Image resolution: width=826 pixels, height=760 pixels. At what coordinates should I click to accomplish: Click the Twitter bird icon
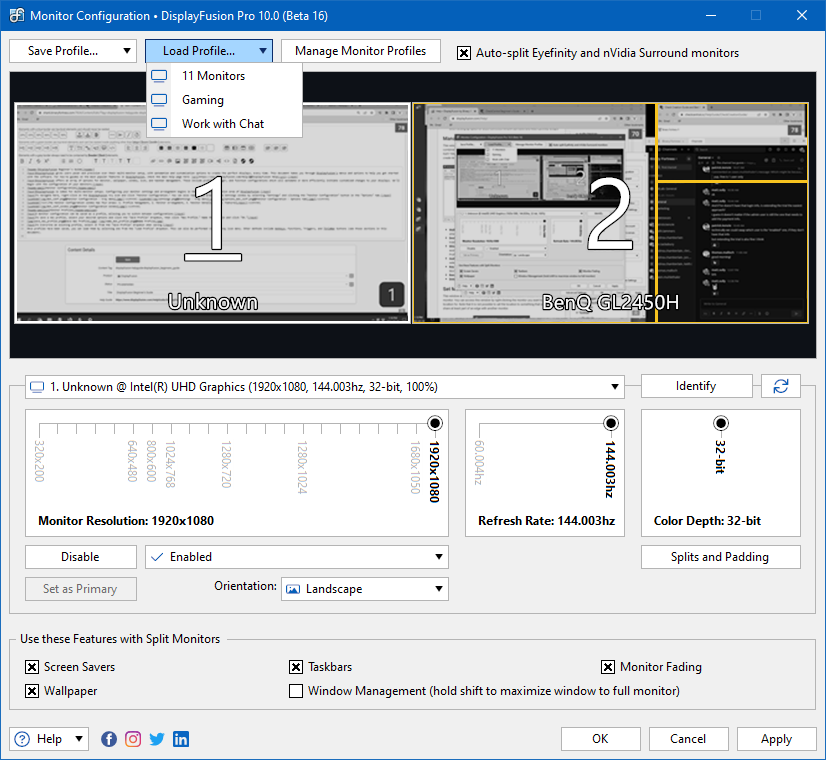(x=157, y=739)
